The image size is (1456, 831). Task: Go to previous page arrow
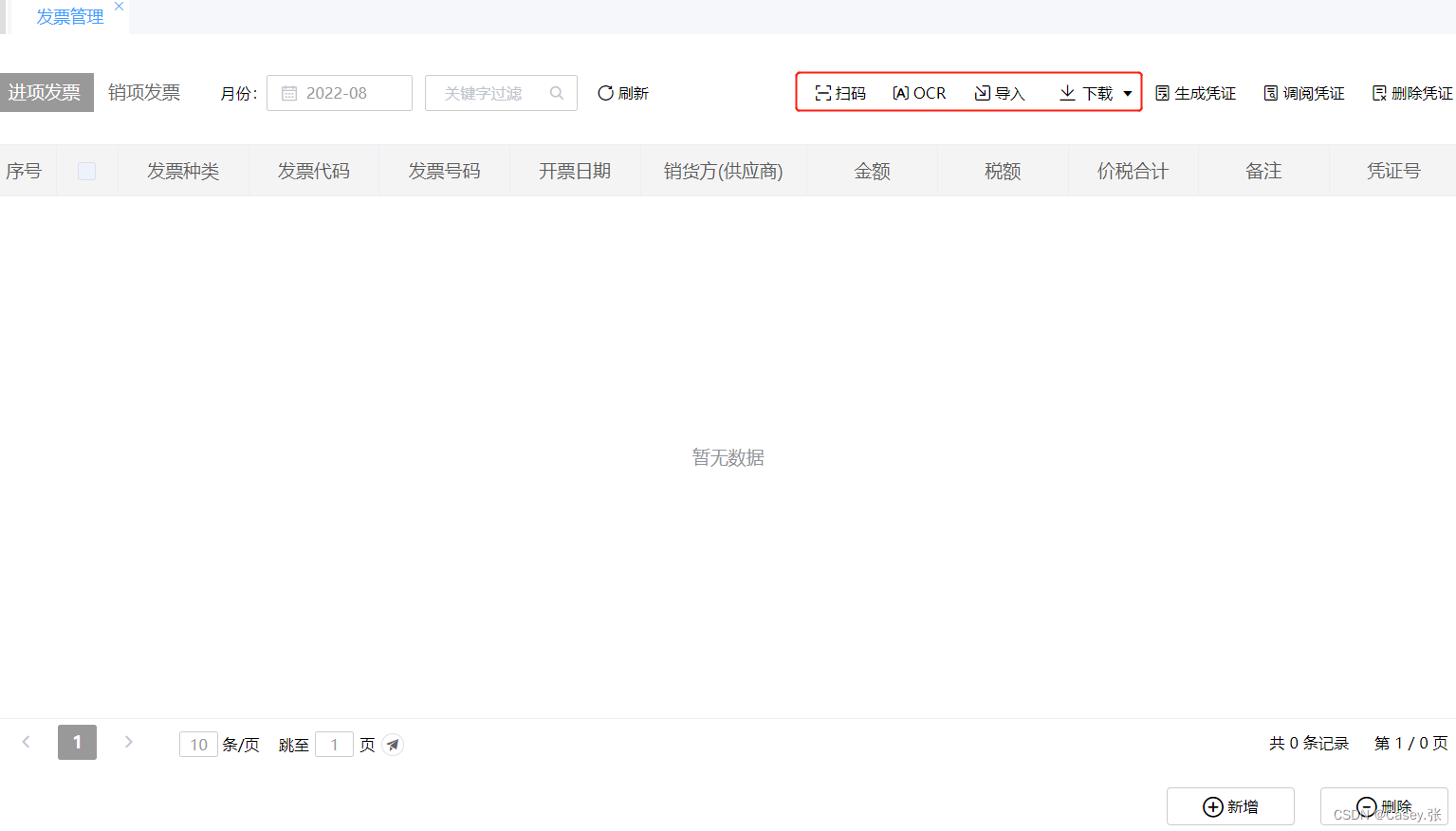coord(27,742)
